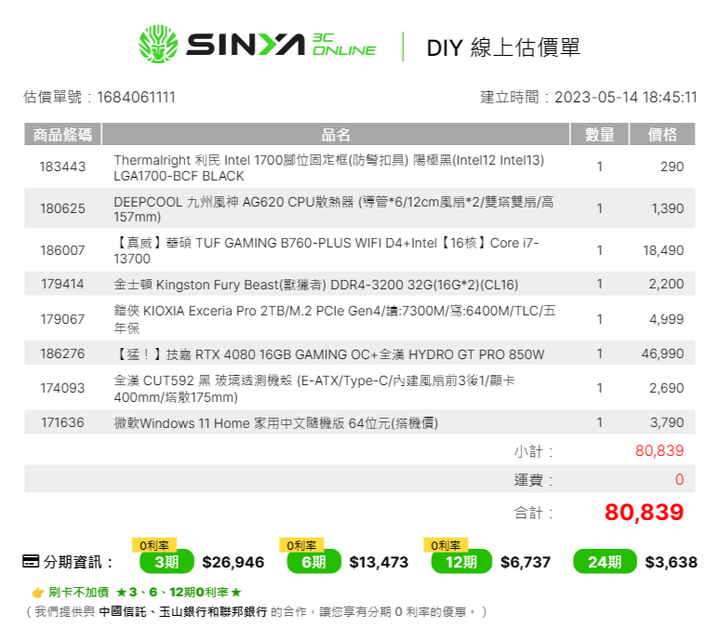Click the 0利率 tag above 3期
Image resolution: width=720 pixels, height=641 pixels.
[x=154, y=545]
